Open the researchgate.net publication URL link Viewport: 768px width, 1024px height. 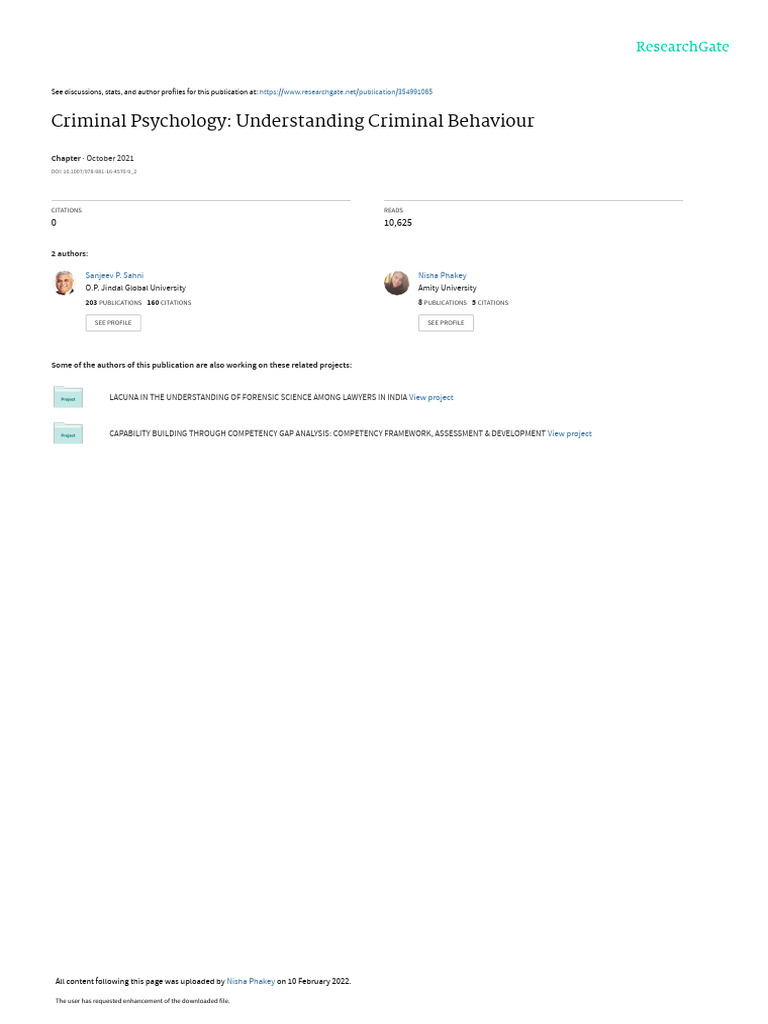tap(345, 92)
